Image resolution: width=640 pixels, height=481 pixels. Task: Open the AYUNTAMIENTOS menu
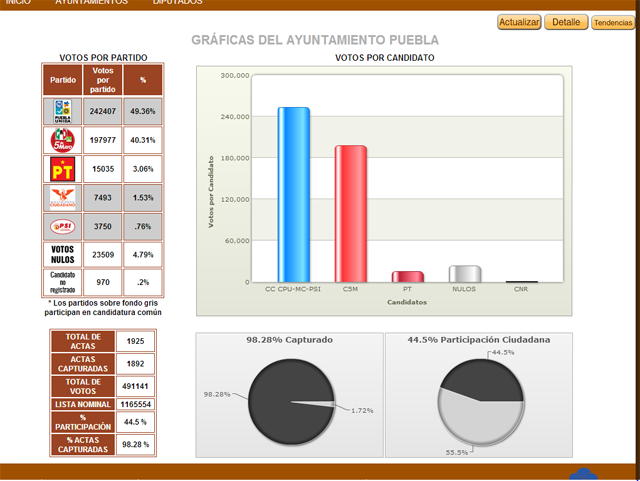coord(91,3)
